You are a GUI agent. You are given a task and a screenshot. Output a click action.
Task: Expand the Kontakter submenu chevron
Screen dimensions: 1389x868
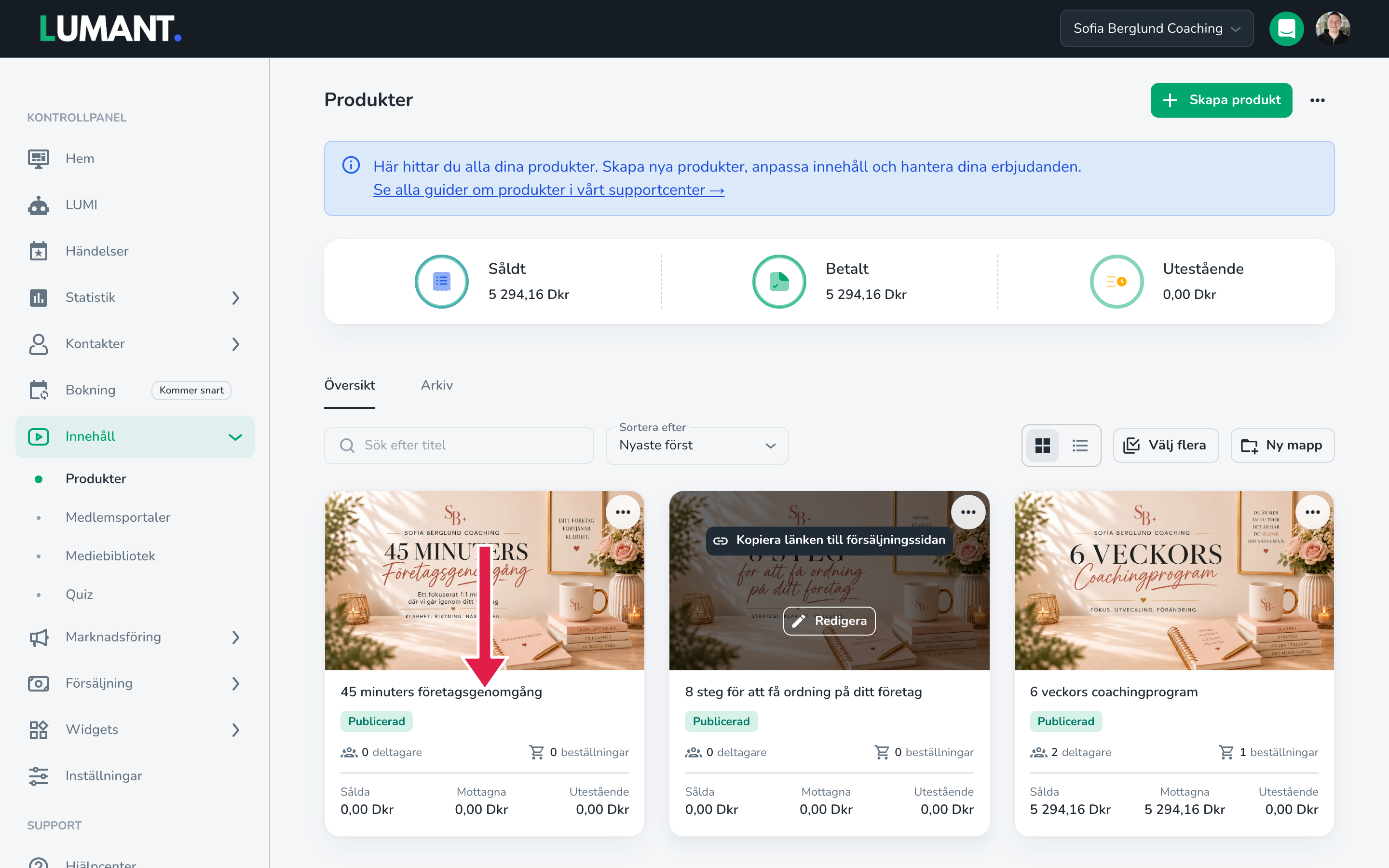235,344
